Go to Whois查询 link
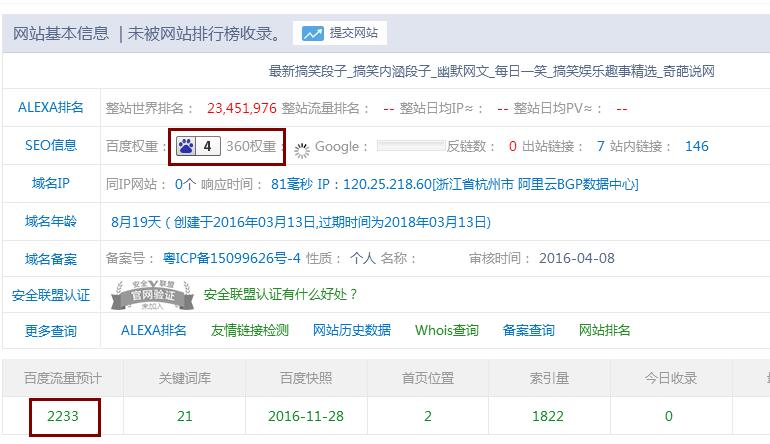The width and height of the screenshot is (770, 444). tap(446, 330)
